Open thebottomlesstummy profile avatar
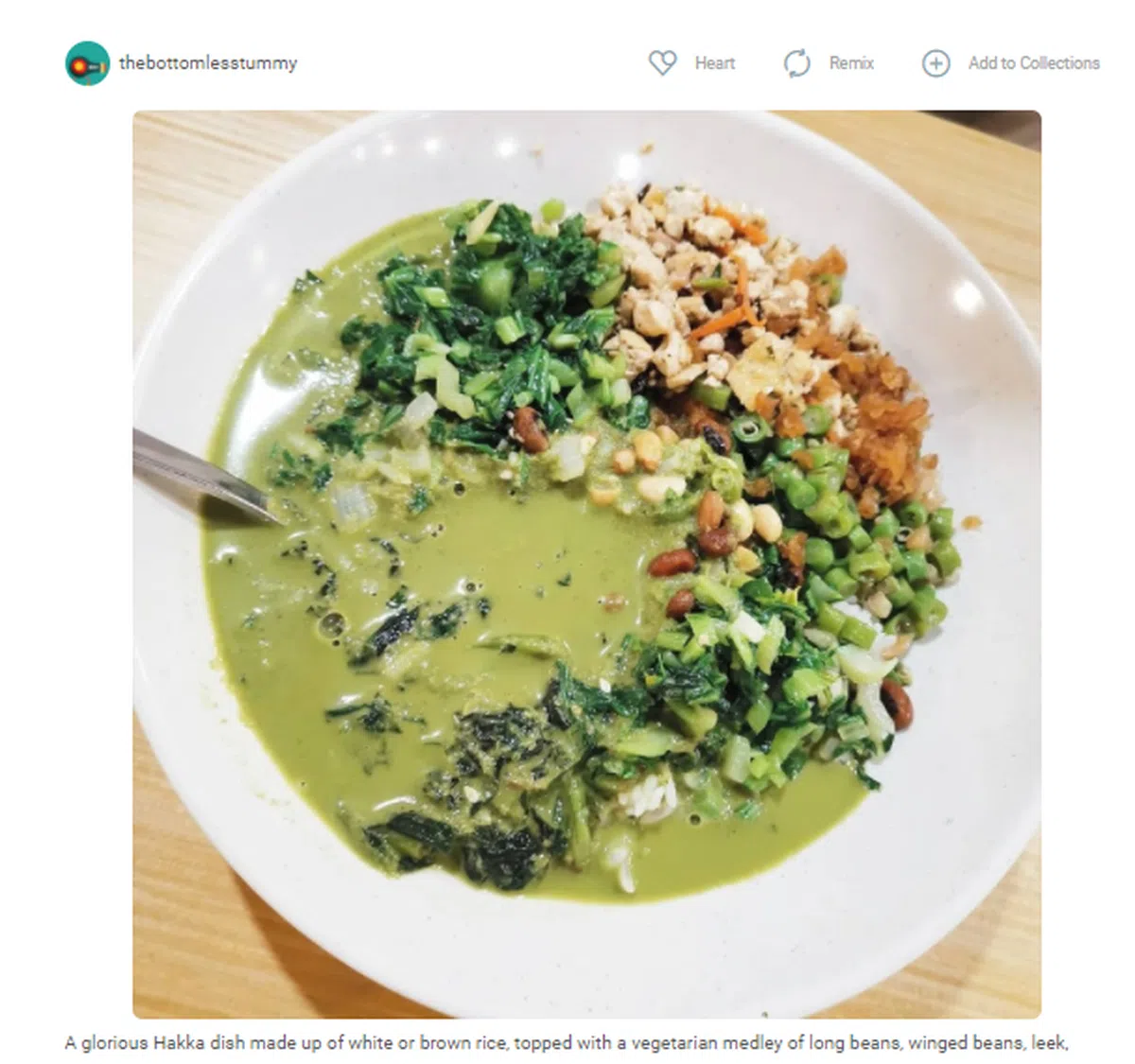 87,63
